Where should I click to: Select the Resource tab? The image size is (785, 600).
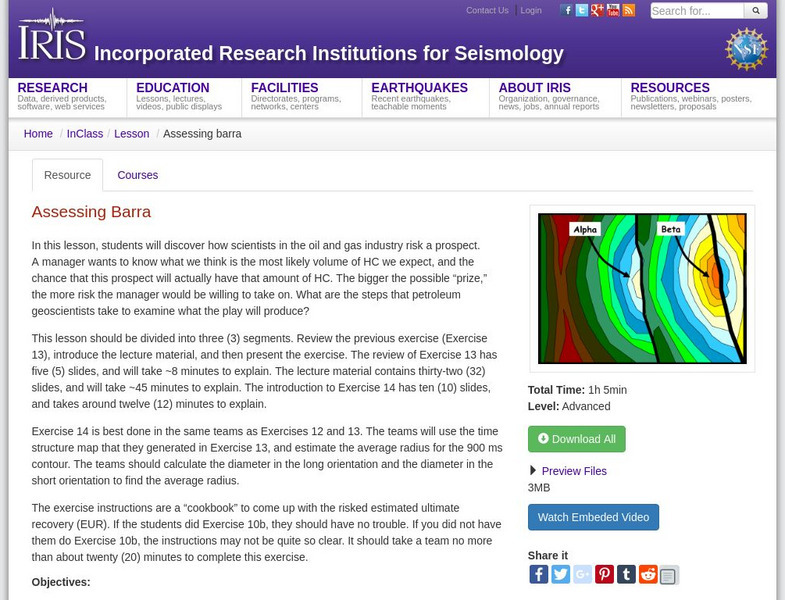68,175
